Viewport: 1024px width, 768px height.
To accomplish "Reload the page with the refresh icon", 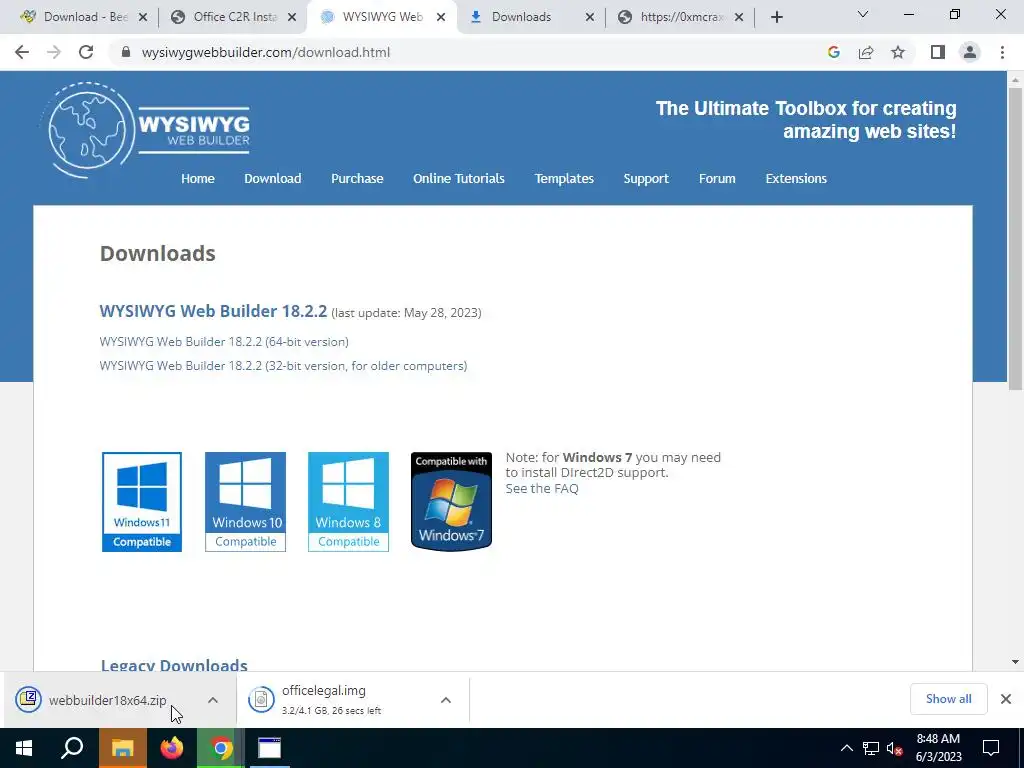I will tap(86, 52).
